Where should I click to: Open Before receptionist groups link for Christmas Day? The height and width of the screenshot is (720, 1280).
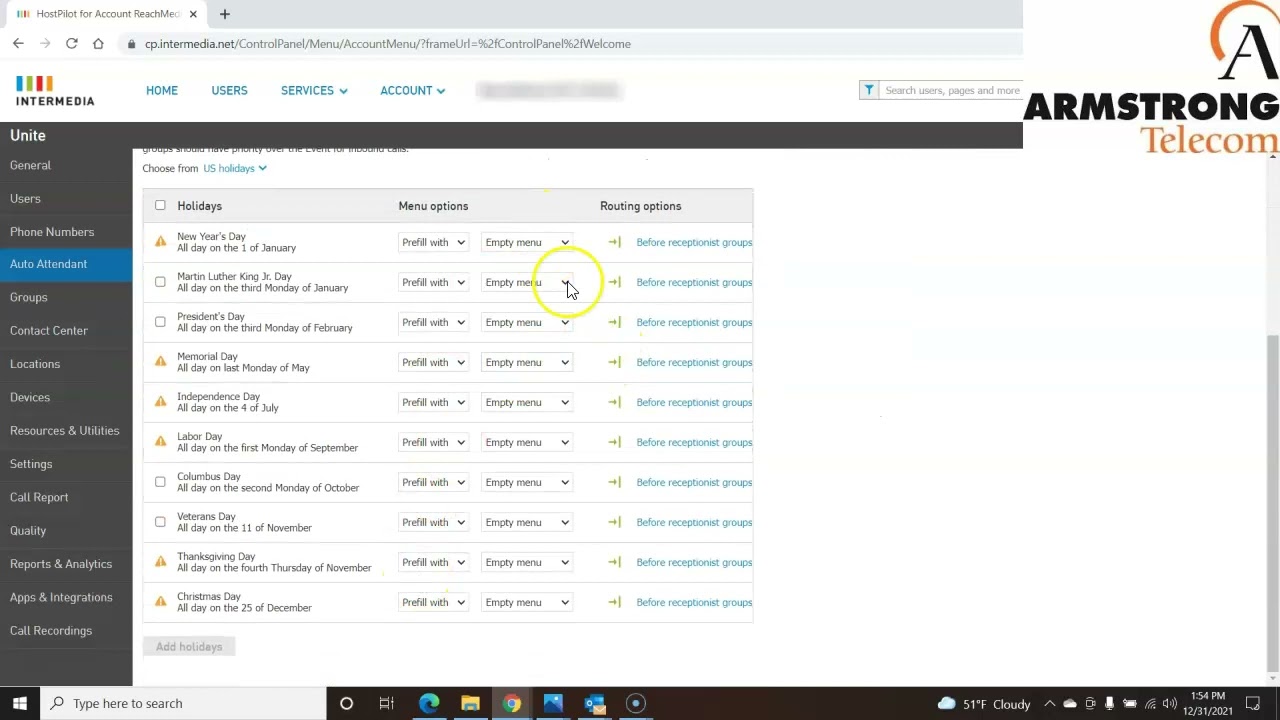[x=694, y=602]
